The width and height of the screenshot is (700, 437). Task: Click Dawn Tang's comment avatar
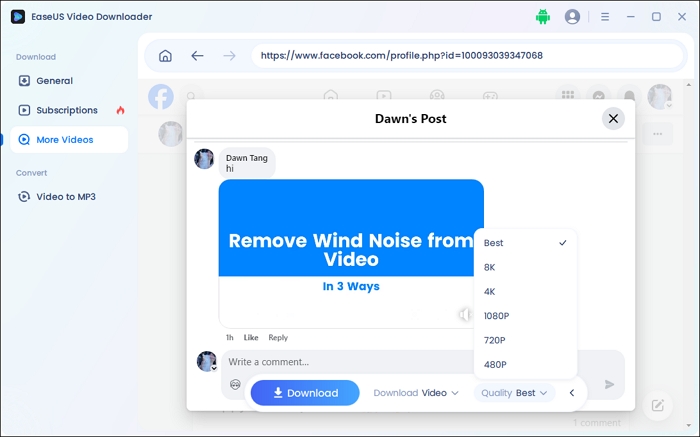tap(204, 159)
